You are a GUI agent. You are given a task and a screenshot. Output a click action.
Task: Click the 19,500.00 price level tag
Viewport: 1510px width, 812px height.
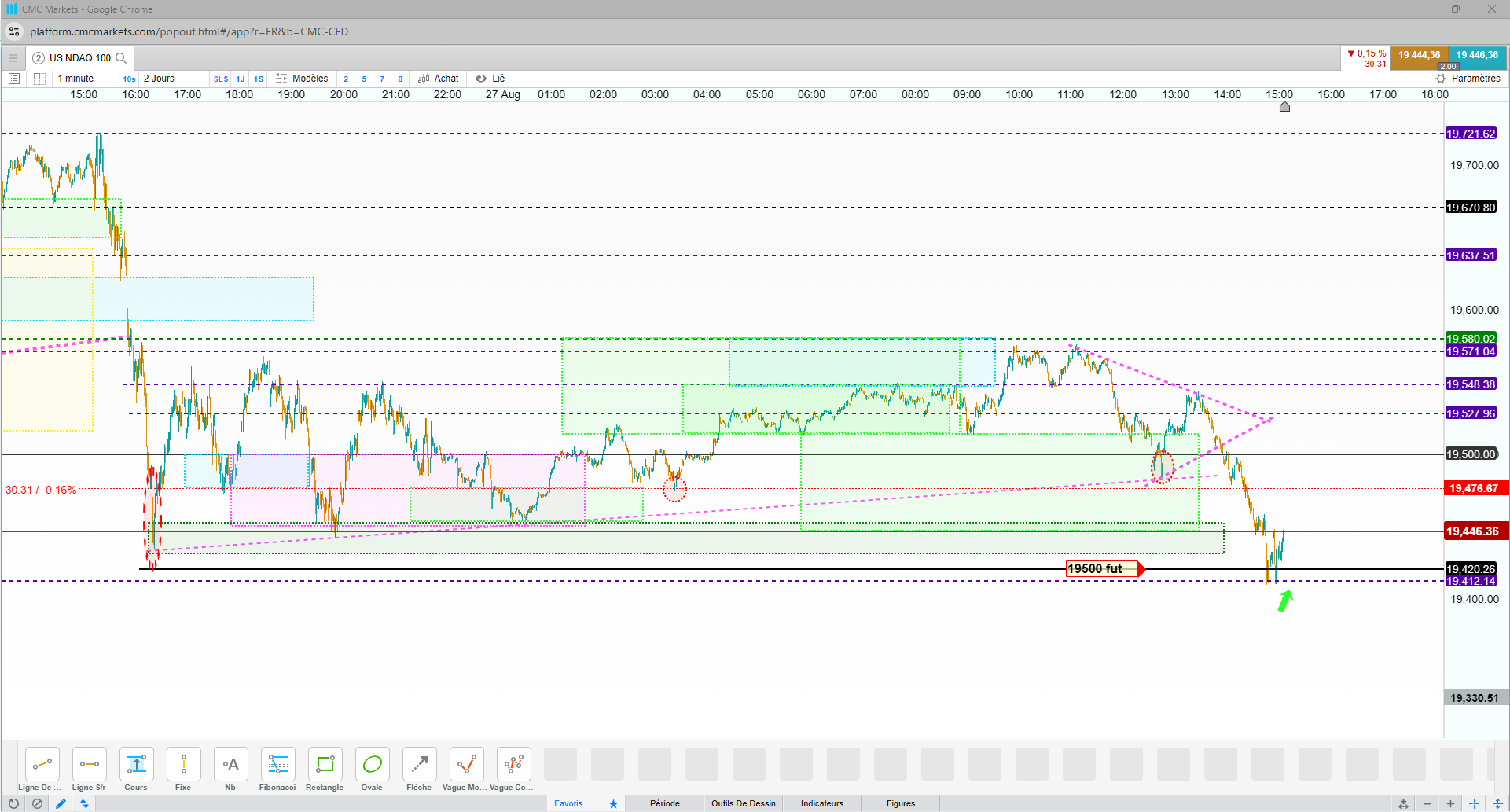coord(1472,454)
